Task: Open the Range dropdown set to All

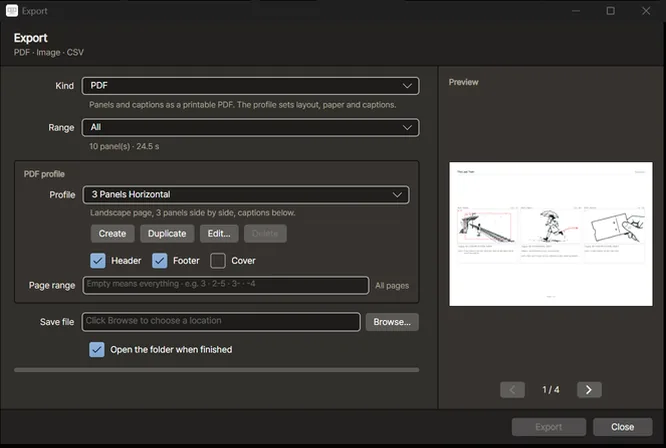Action: coord(250,127)
